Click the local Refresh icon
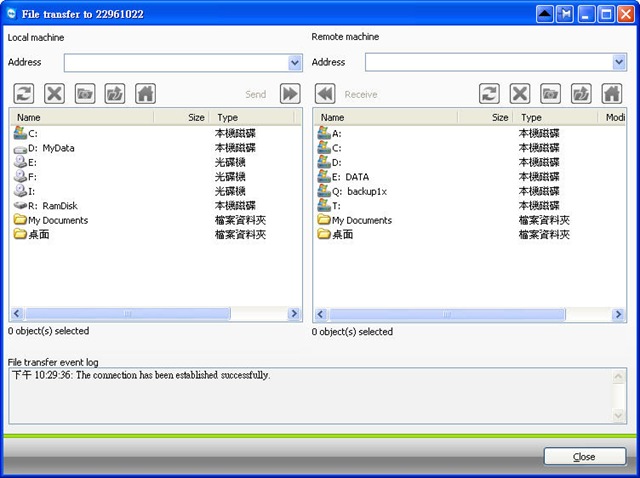 pyautogui.click(x=24, y=94)
